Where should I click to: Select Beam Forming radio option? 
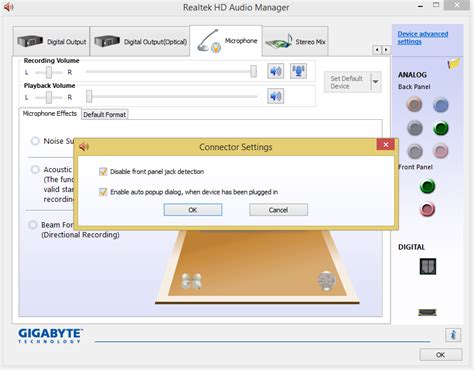click(33, 225)
